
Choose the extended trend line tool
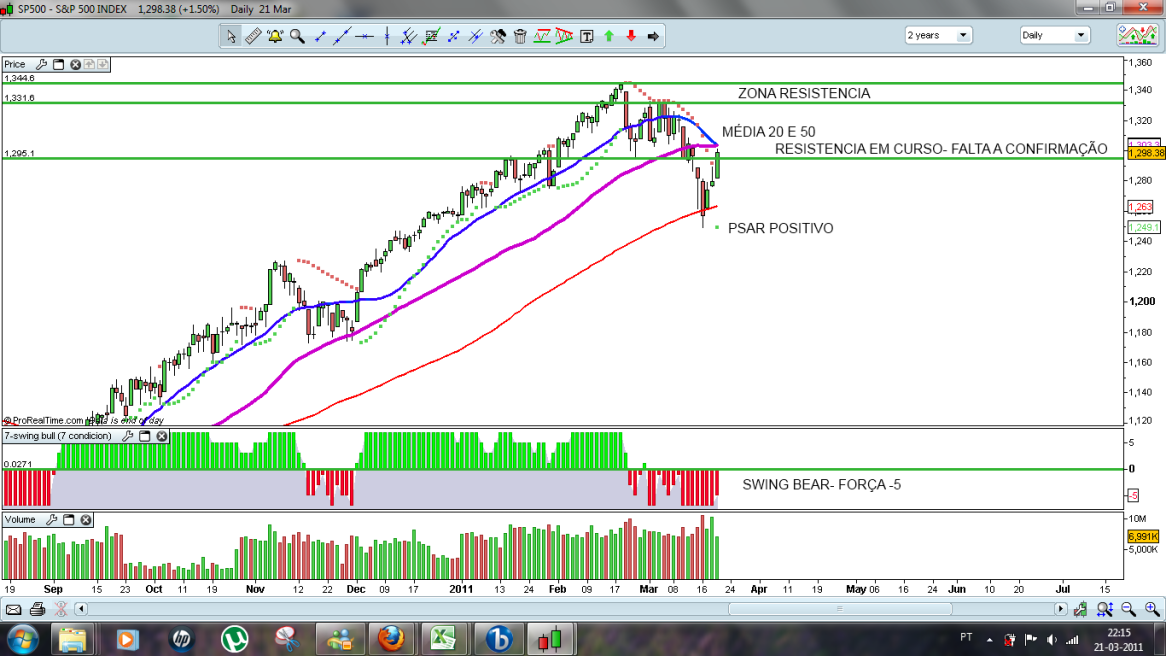(x=342, y=36)
